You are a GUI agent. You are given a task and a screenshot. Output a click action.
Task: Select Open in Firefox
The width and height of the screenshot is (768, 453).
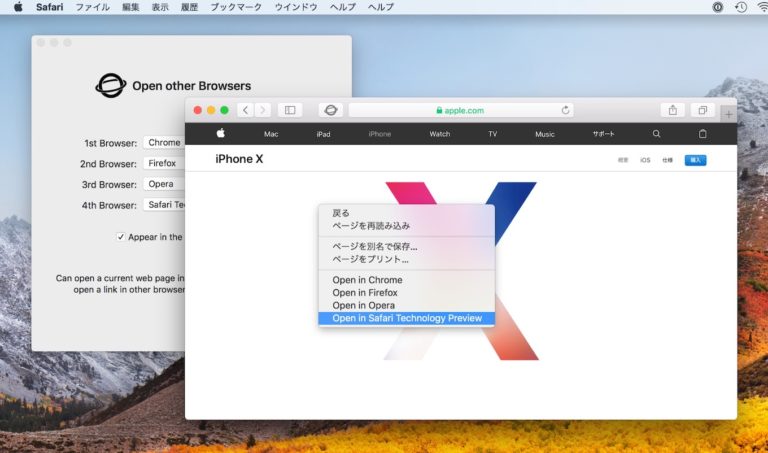point(406,292)
